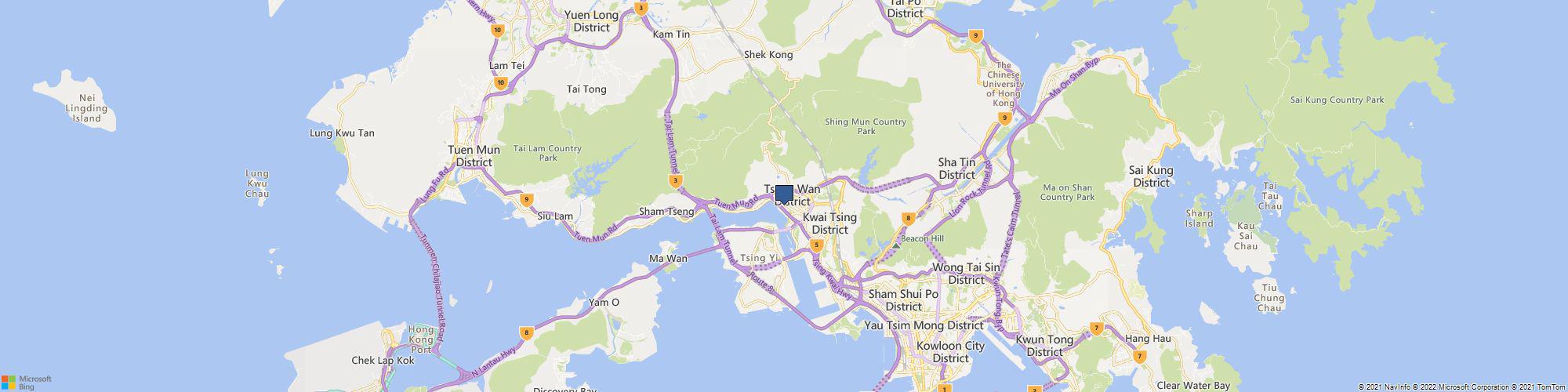Image resolution: width=1568 pixels, height=392 pixels.
Task: Click the Shing Mun Country Park label
Action: coord(866,126)
